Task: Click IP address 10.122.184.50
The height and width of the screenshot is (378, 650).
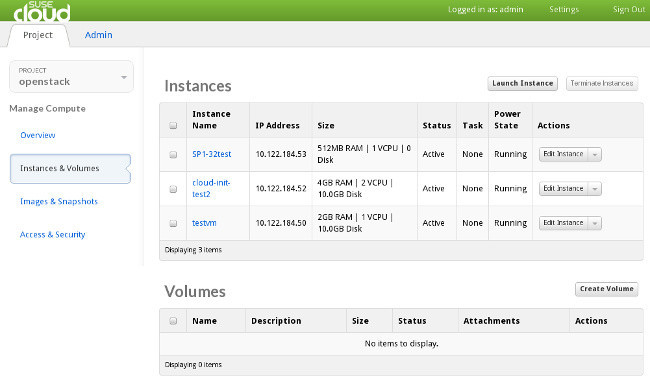Action: (x=281, y=223)
